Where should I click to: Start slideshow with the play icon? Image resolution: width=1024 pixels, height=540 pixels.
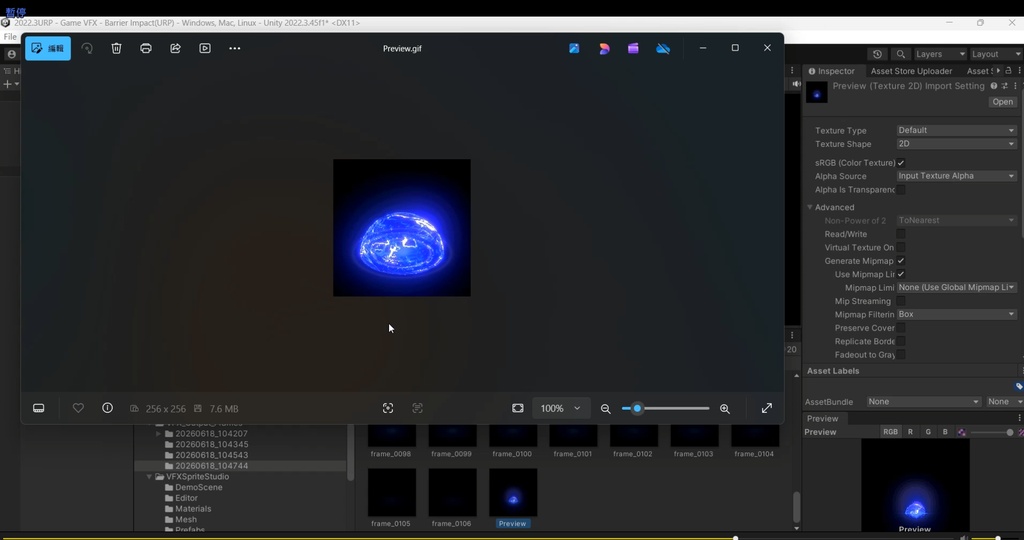pos(205,48)
